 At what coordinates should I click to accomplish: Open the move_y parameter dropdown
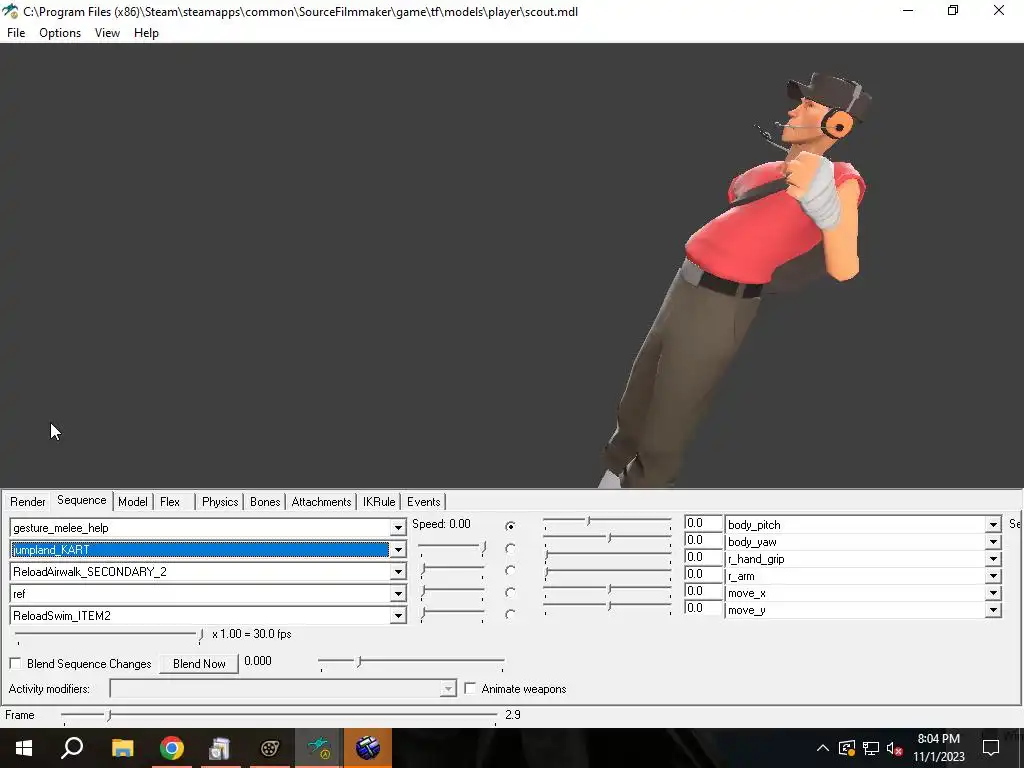tap(993, 610)
